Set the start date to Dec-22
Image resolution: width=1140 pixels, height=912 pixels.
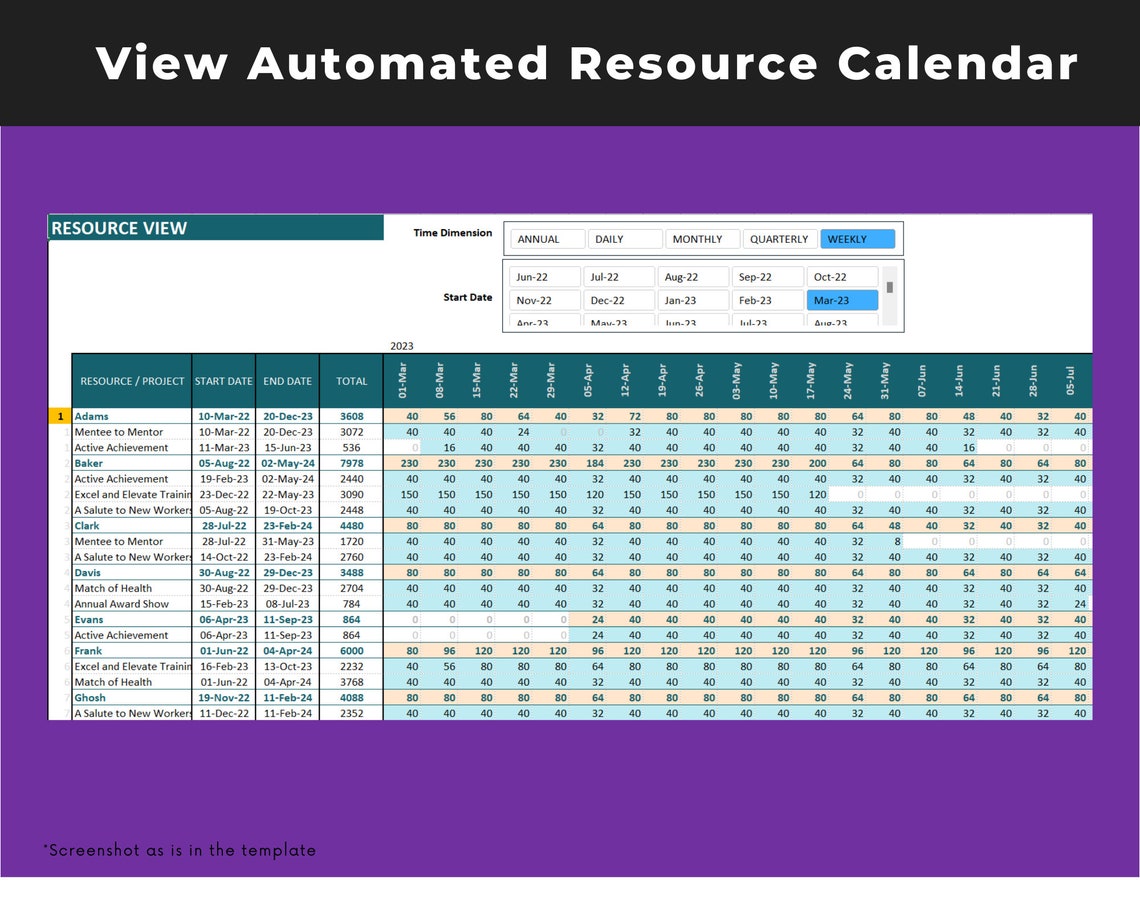[619, 300]
